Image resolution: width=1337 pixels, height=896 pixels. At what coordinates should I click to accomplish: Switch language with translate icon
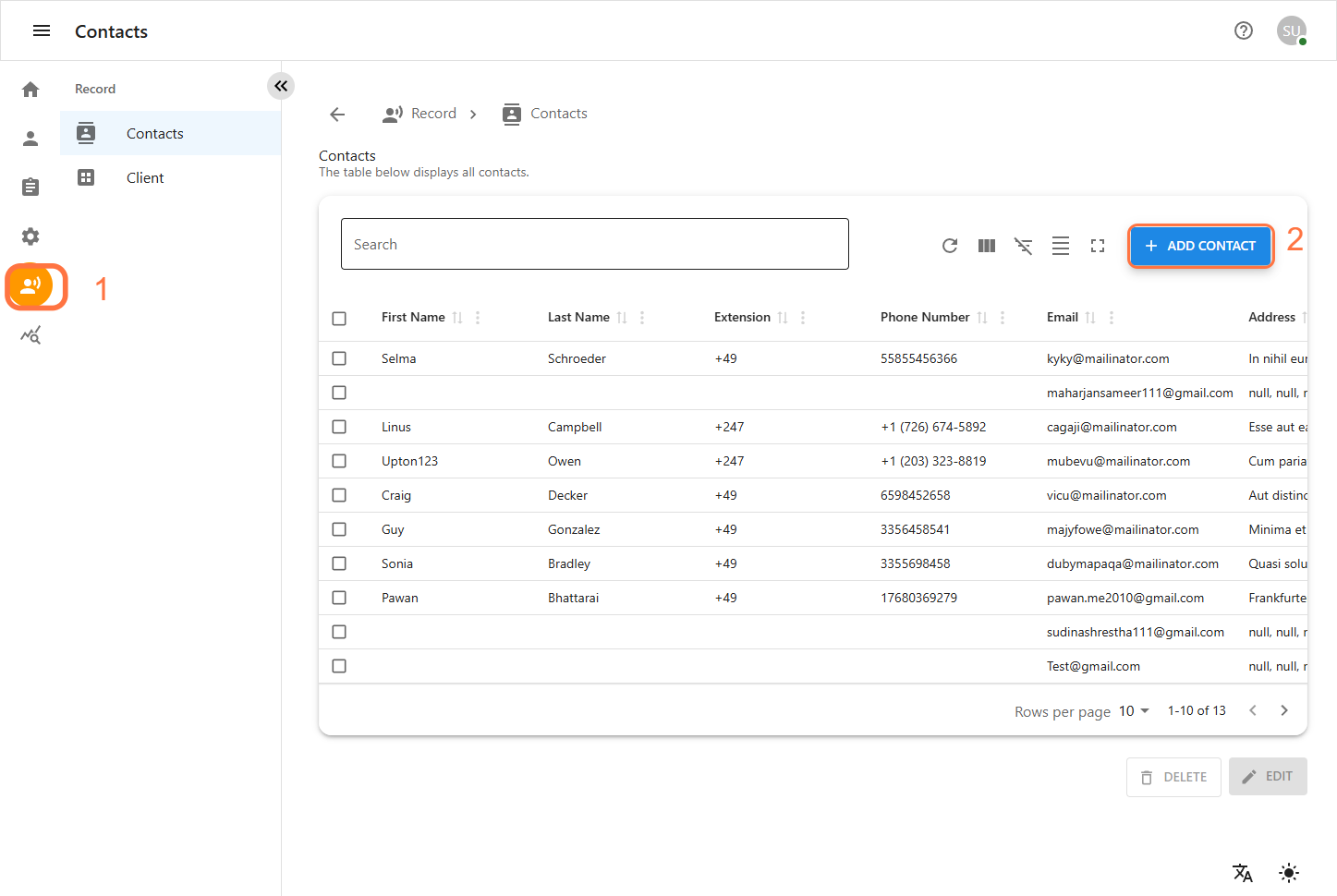click(x=1242, y=872)
